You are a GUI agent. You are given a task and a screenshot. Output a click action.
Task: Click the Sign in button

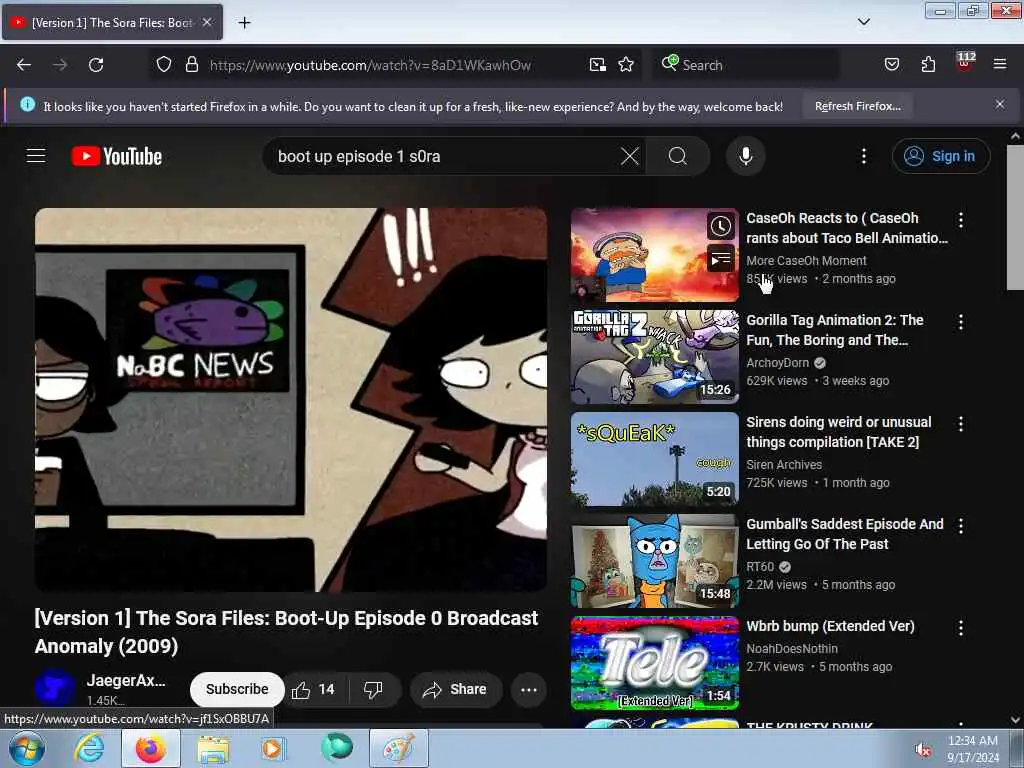(941, 156)
